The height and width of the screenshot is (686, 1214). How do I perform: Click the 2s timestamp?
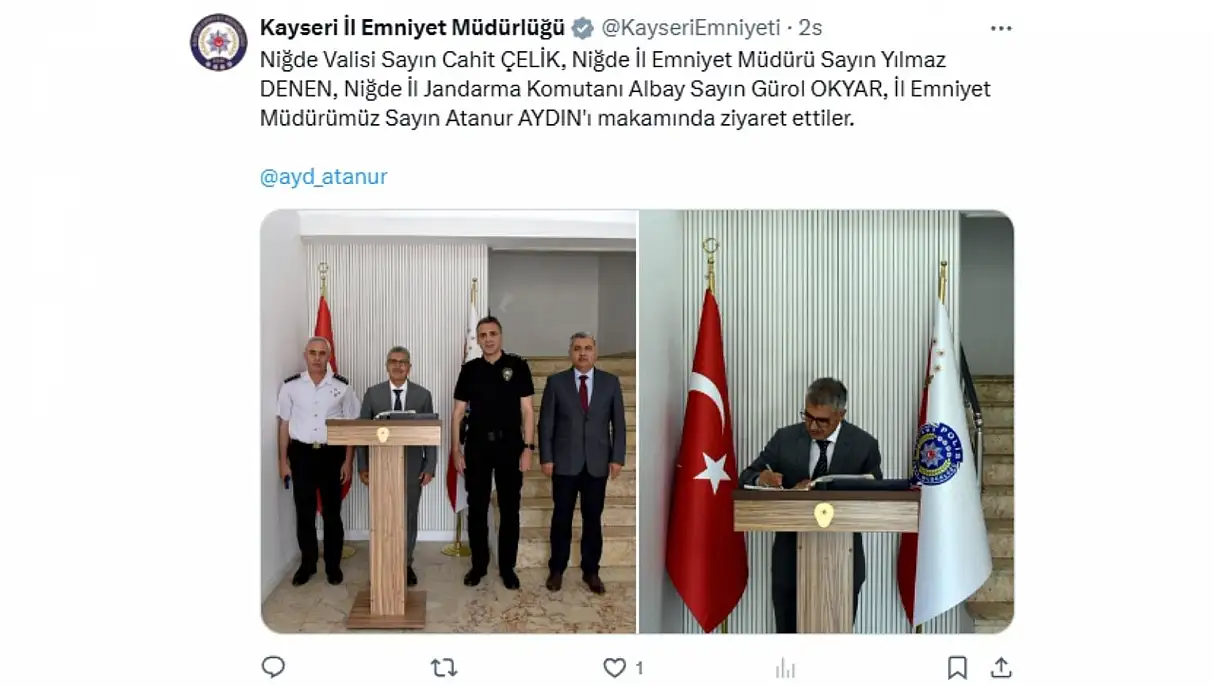pos(811,28)
